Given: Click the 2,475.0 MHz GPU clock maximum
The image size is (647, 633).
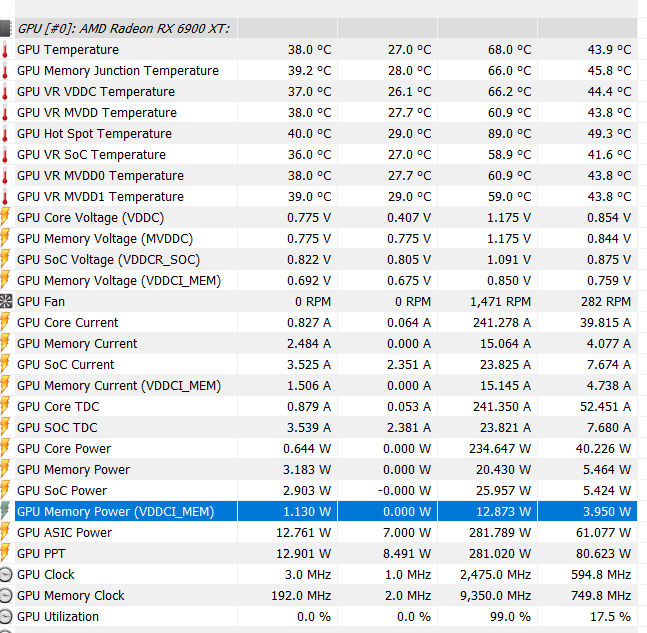Looking at the screenshot, I should tap(496, 574).
